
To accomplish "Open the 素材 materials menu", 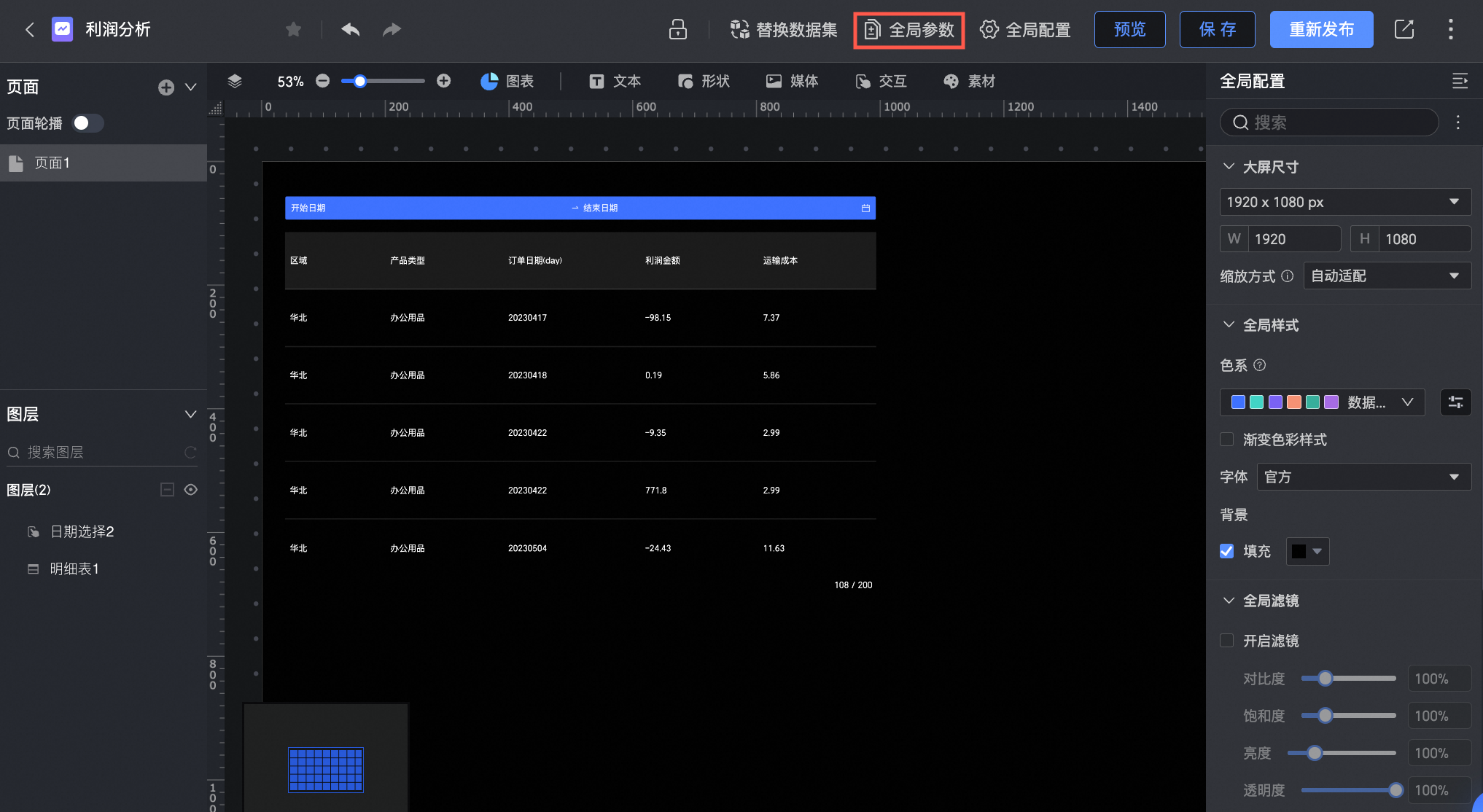I will click(970, 81).
